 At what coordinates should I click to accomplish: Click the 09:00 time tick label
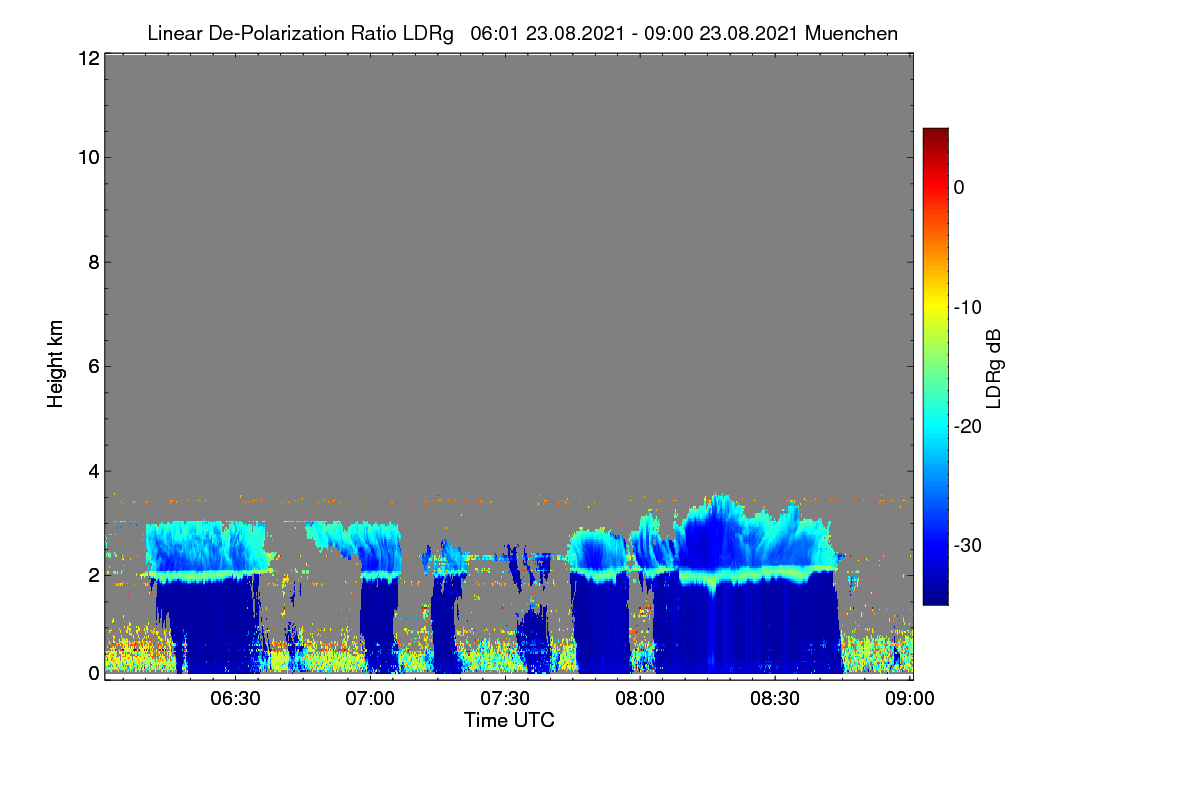tap(910, 698)
